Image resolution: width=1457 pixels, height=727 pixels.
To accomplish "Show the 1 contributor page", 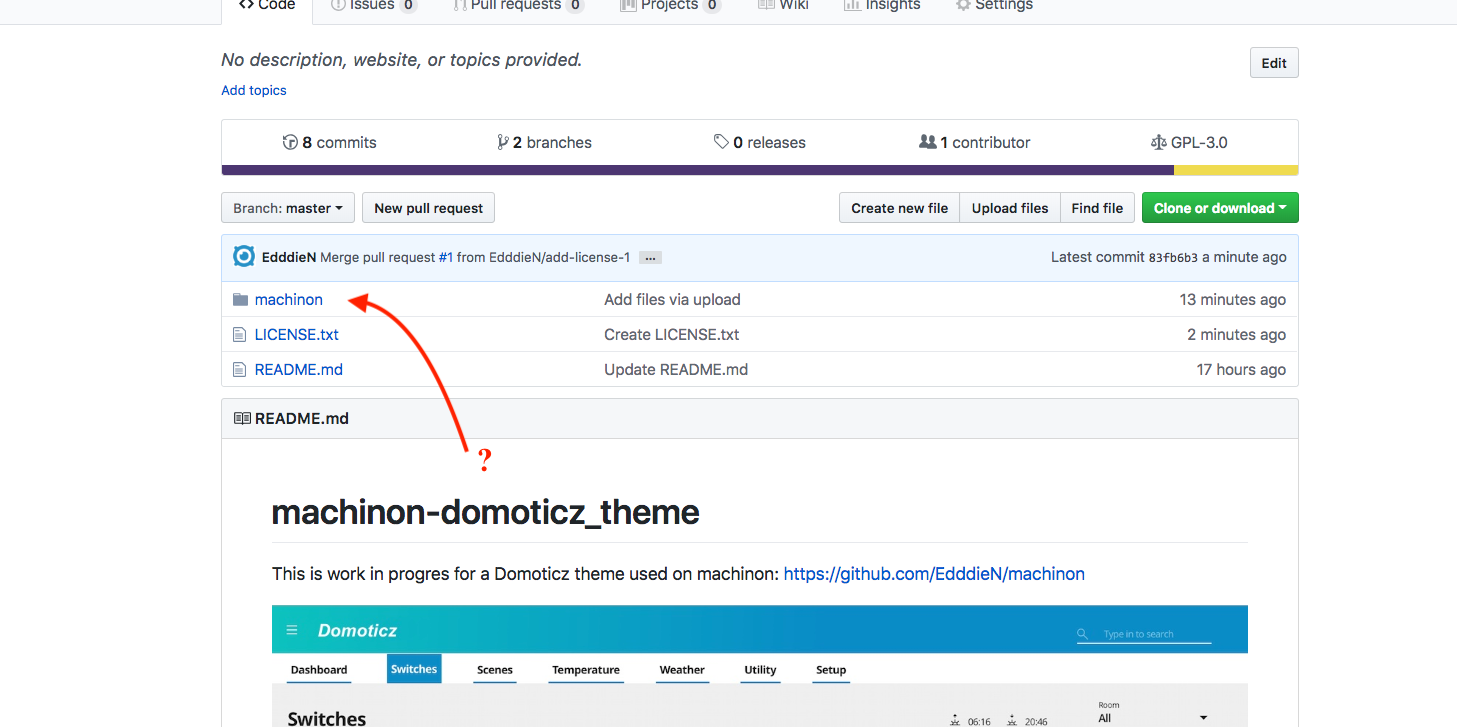I will click(x=975, y=142).
